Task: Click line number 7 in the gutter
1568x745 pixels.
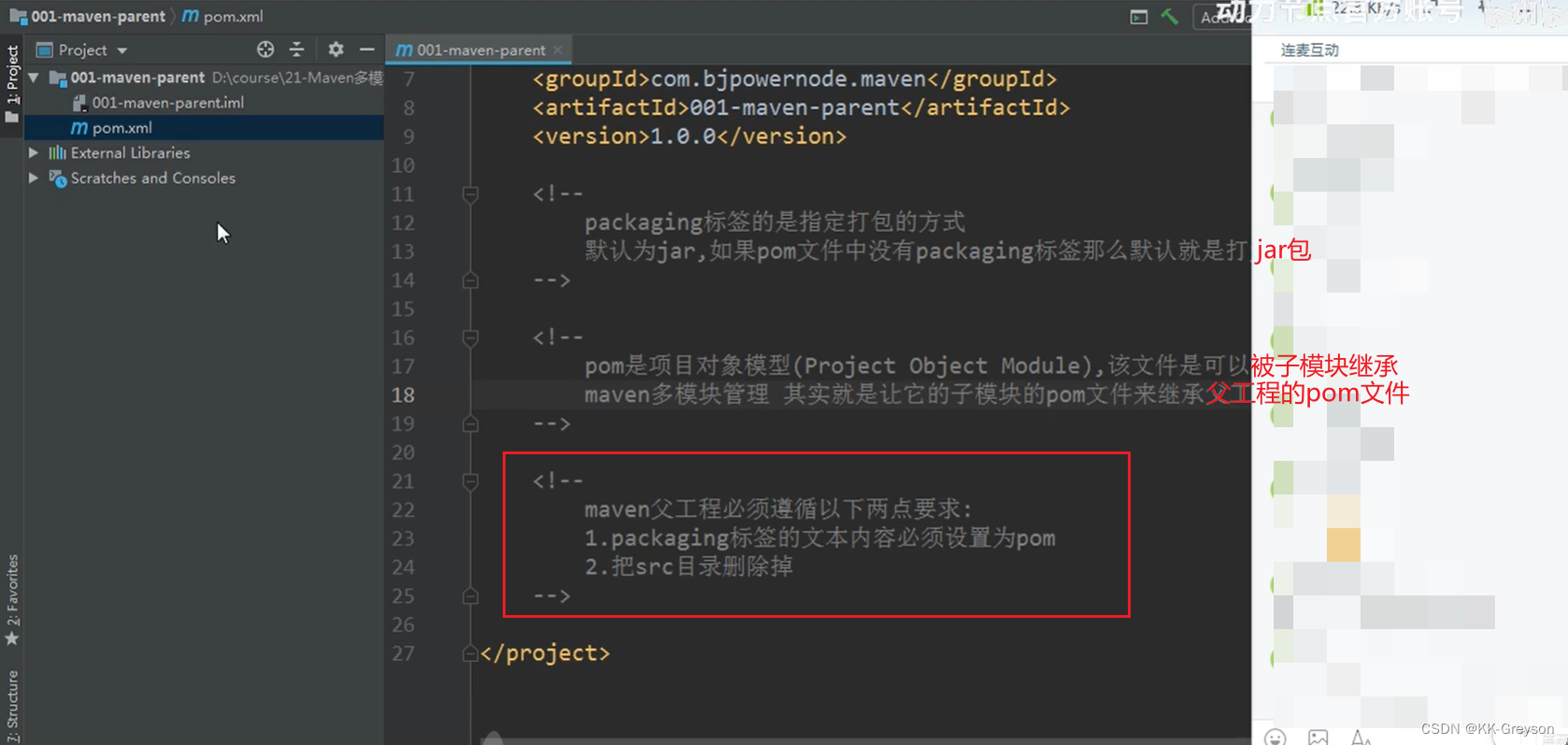Action: pos(408,79)
